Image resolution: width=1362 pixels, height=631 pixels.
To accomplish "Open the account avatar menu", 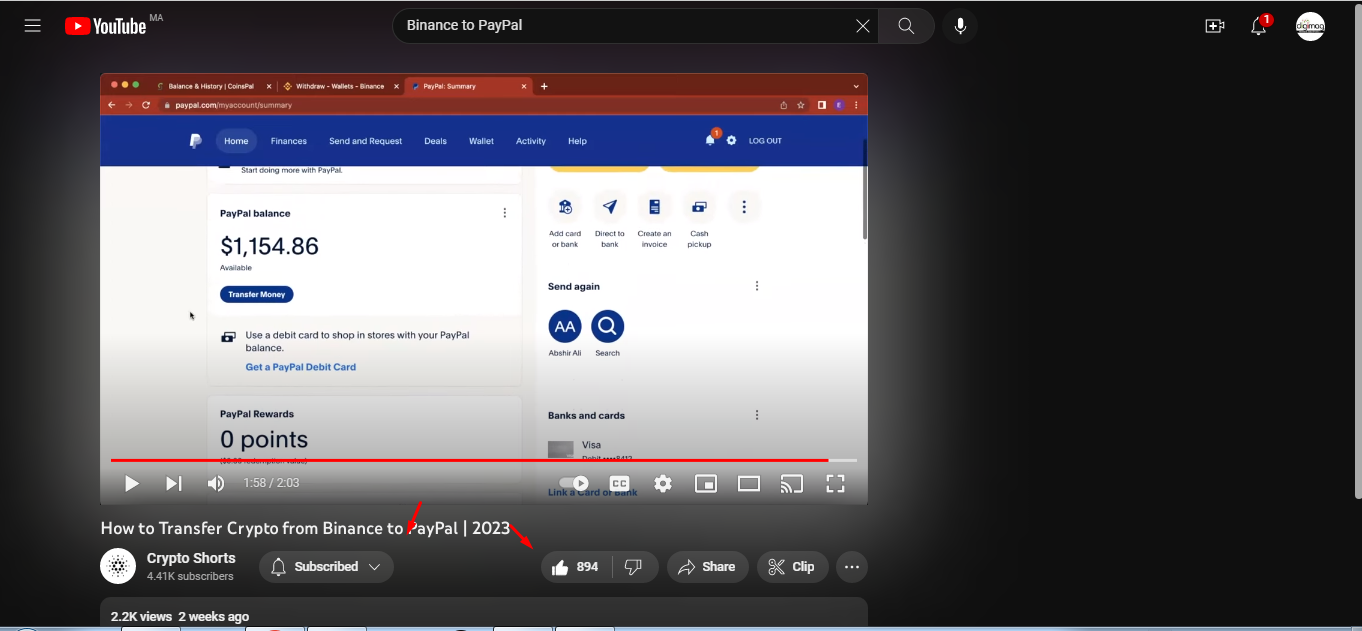I will point(1310,26).
